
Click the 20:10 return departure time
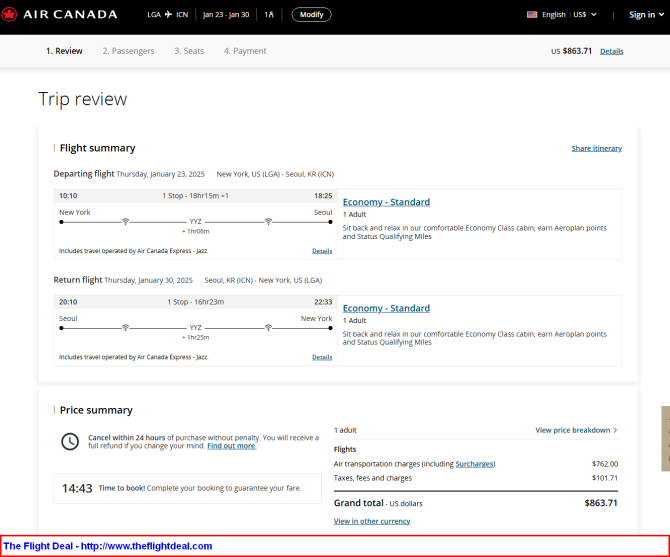68,302
